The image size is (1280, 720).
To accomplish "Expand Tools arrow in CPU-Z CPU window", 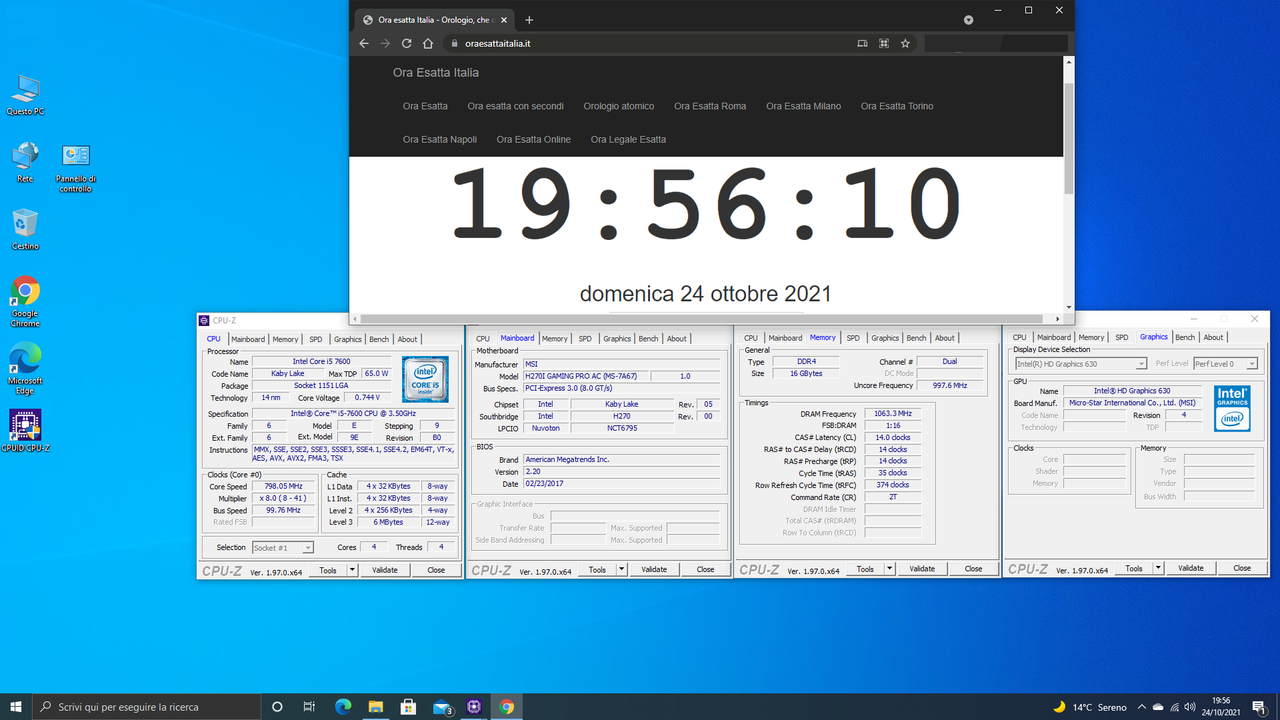I will 352,570.
